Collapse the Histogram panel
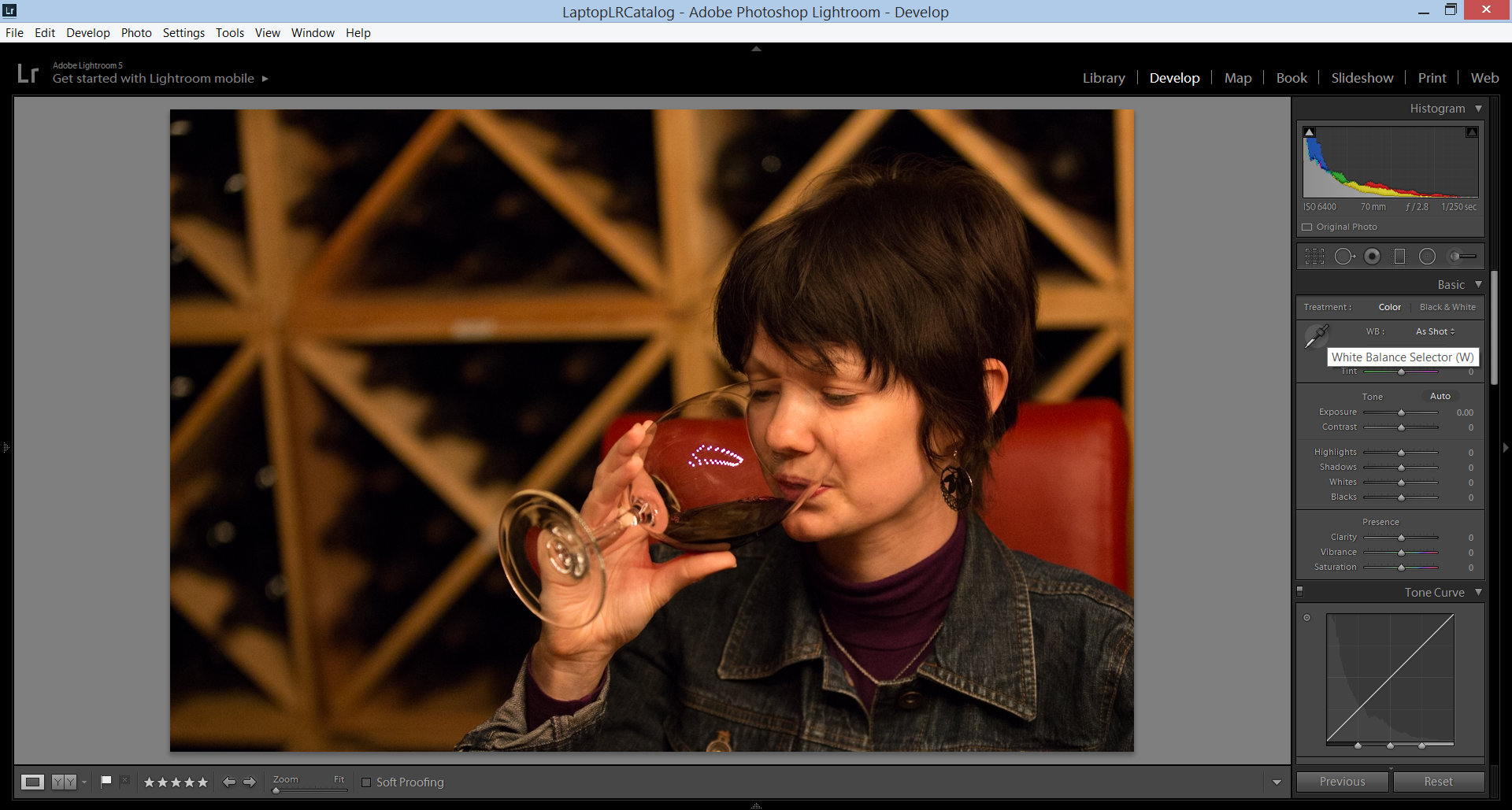Screen dimensions: 1512x810 click(x=1479, y=109)
